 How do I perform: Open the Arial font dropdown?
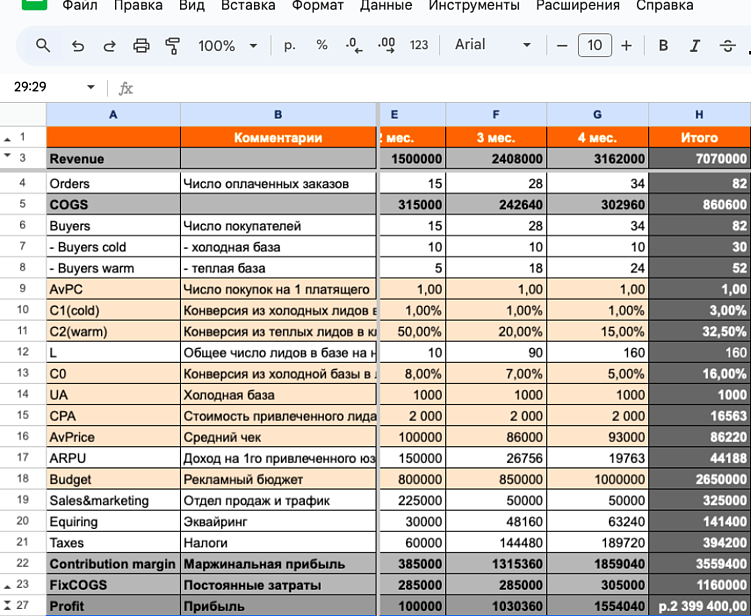pos(493,45)
